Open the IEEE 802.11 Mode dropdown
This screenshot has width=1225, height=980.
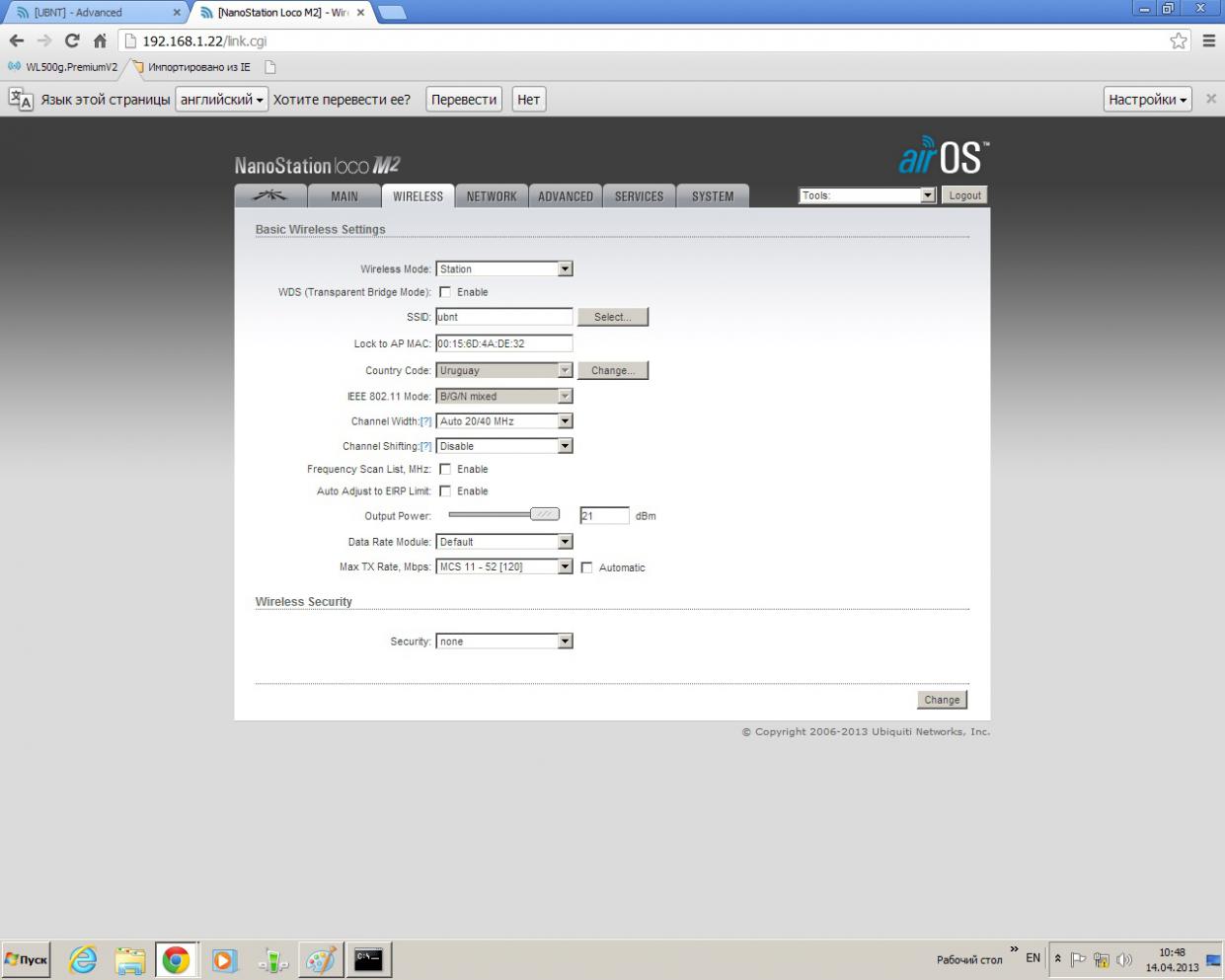point(504,396)
